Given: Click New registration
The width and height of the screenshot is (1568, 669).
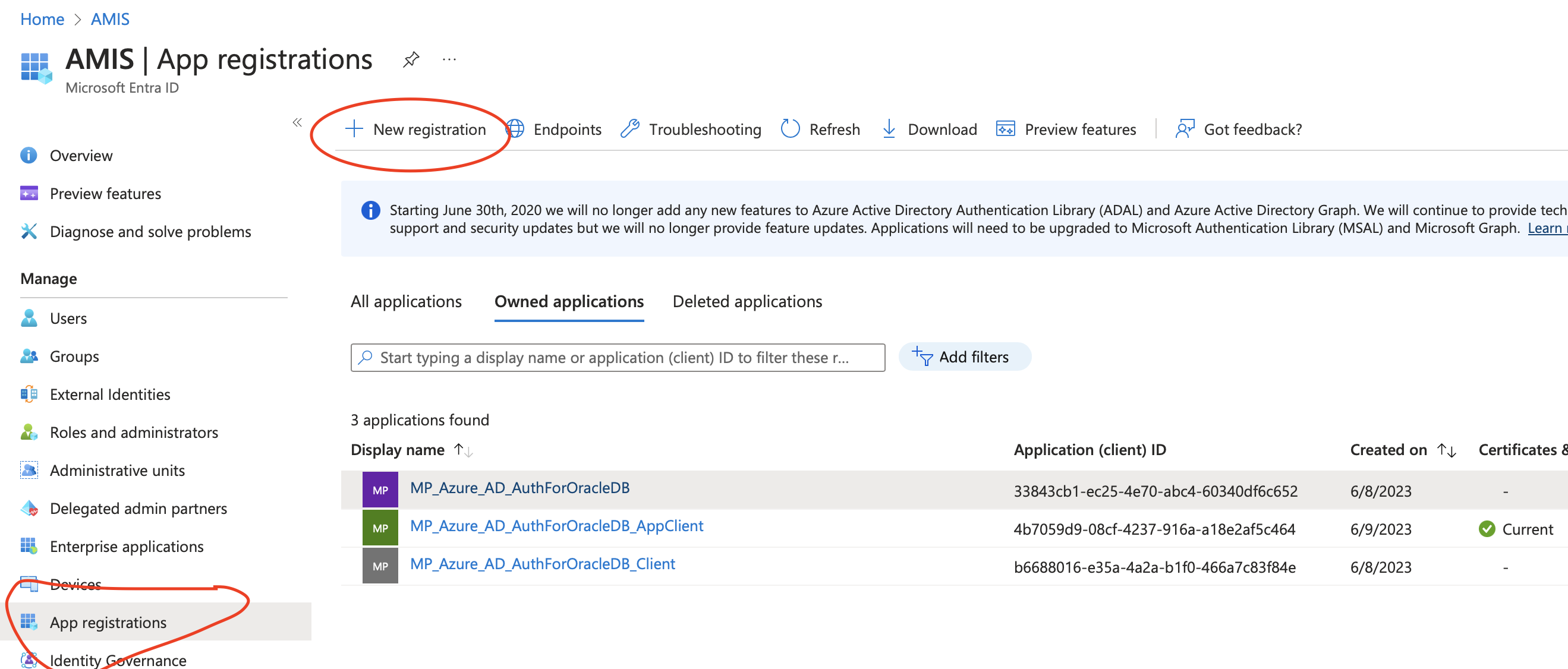Looking at the screenshot, I should [x=415, y=130].
